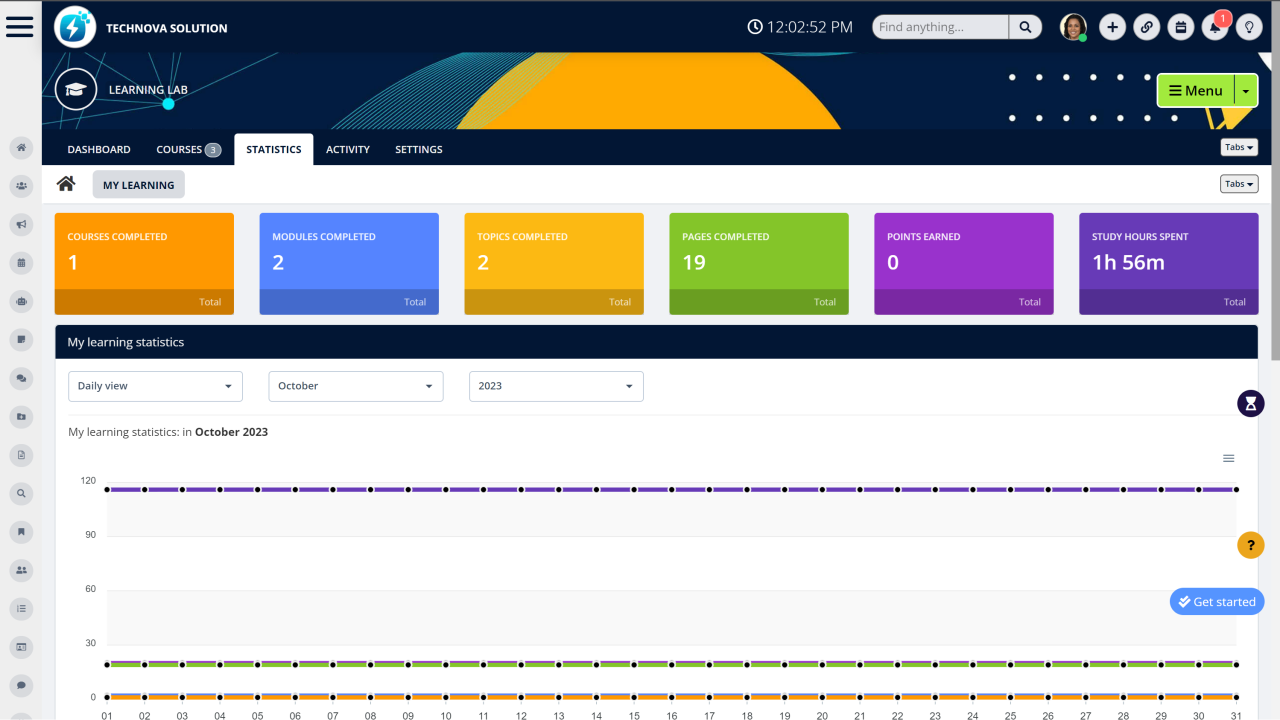Click the green Menu button
Image resolution: width=1280 pixels, height=720 pixels.
click(1196, 90)
